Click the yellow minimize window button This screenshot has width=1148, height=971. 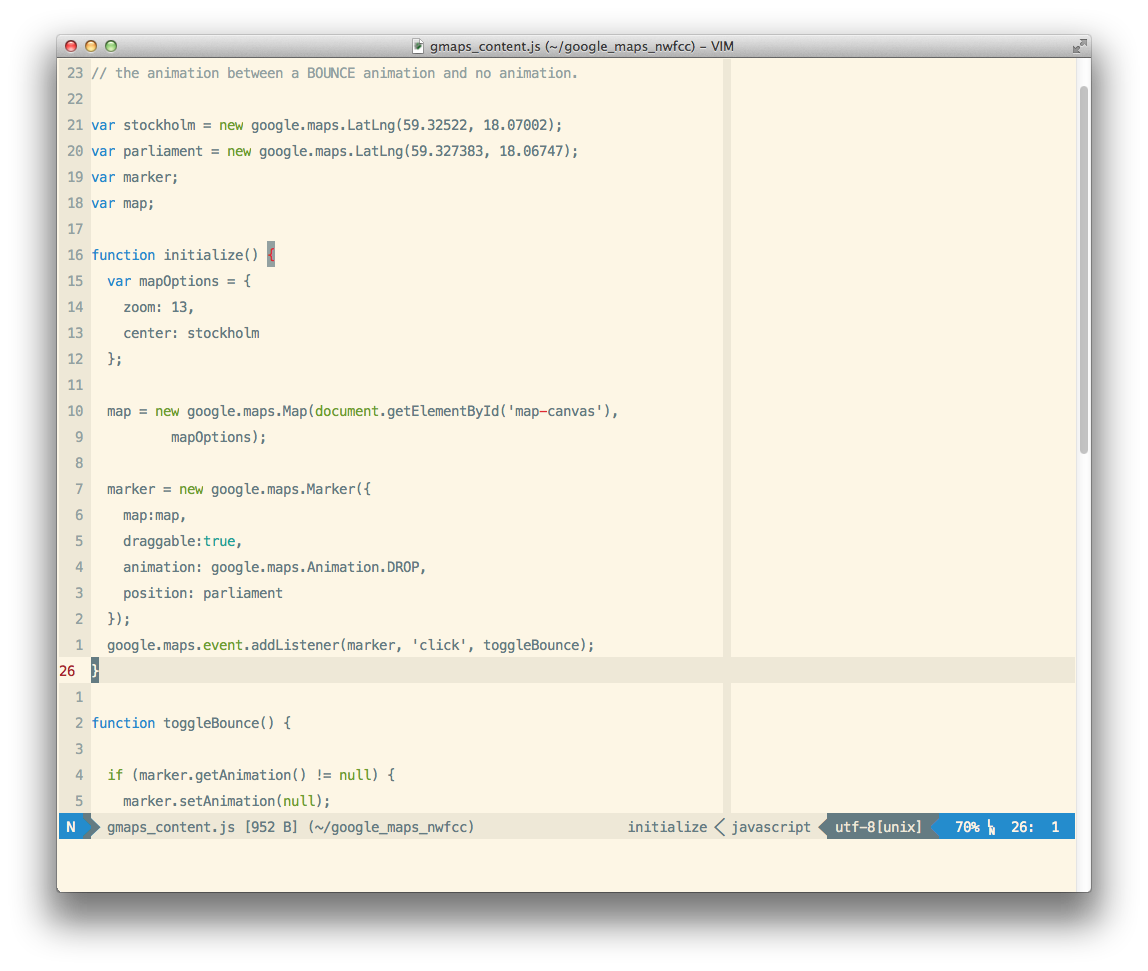(x=91, y=46)
